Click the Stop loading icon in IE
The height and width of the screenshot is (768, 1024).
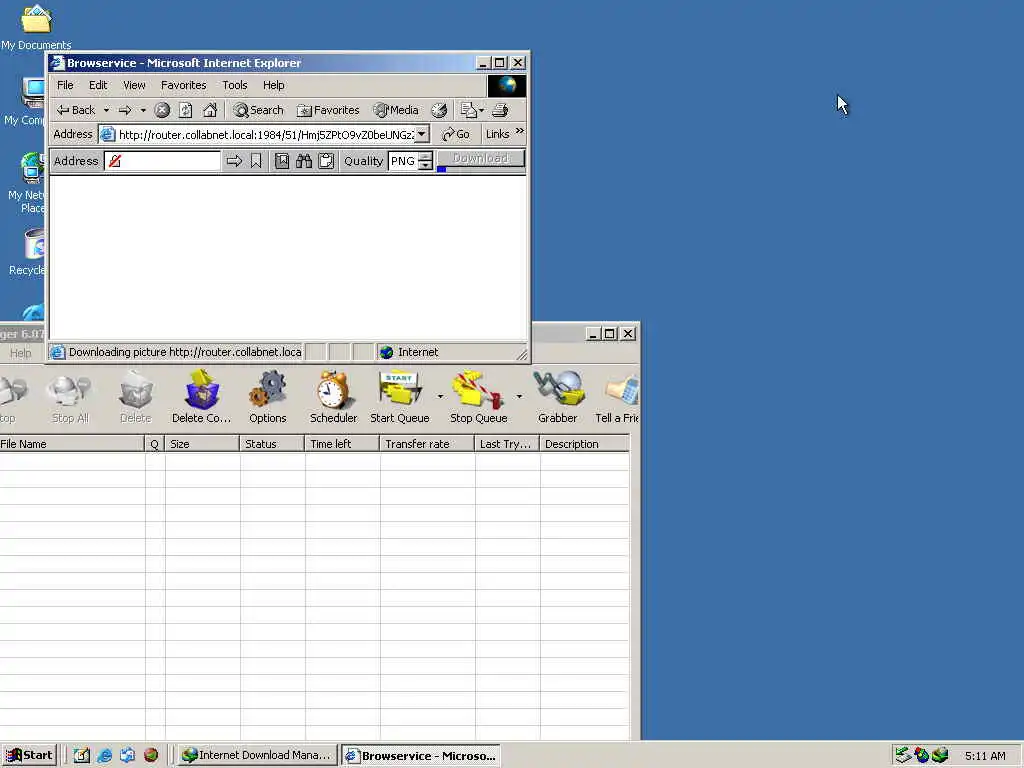tap(162, 110)
